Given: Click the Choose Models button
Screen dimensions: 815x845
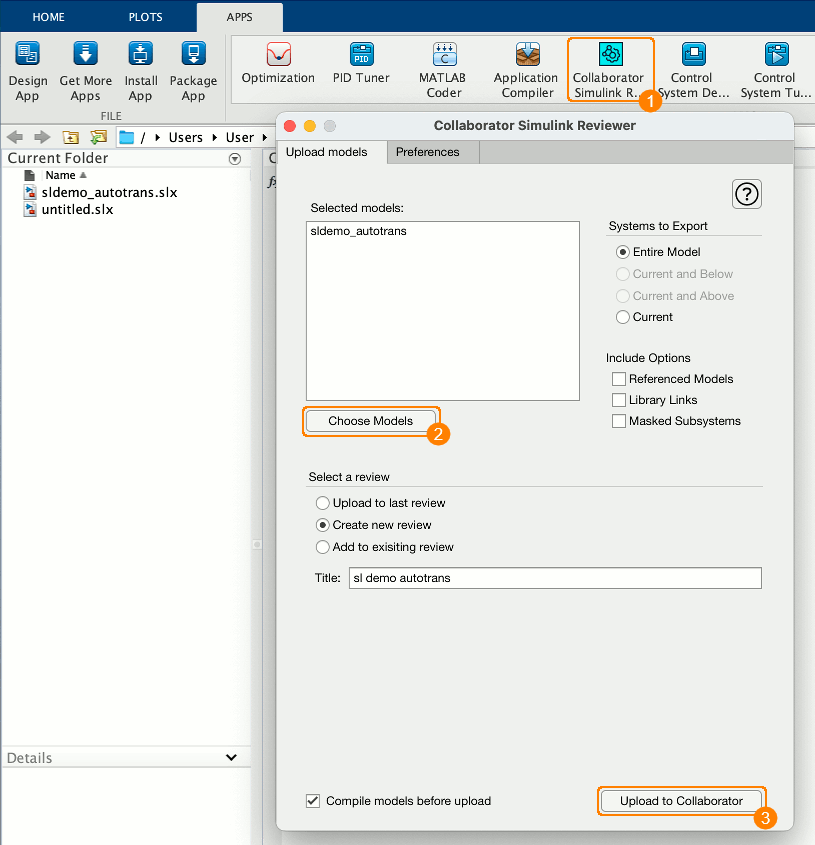Looking at the screenshot, I should (371, 421).
